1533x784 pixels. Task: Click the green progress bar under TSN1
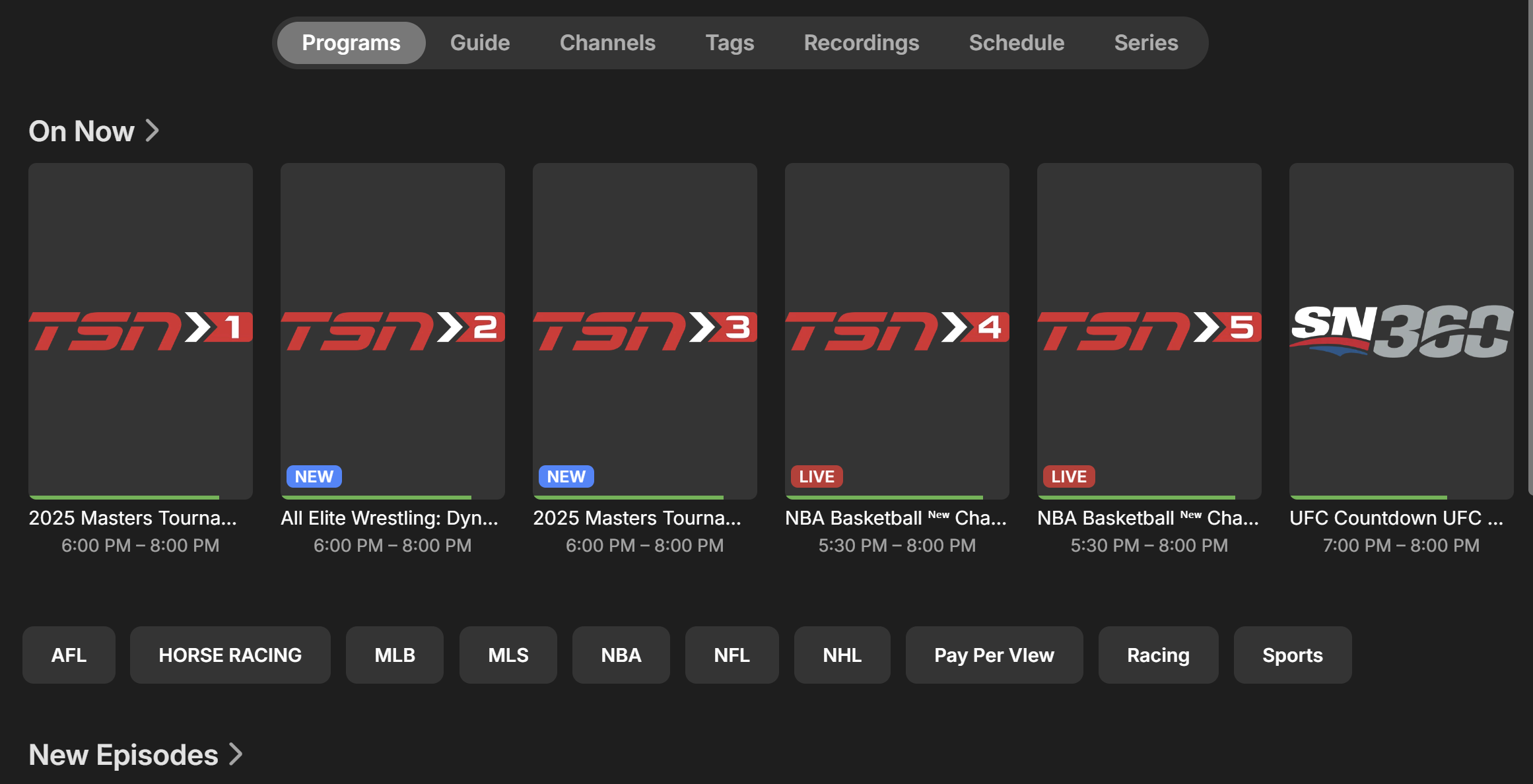point(124,498)
